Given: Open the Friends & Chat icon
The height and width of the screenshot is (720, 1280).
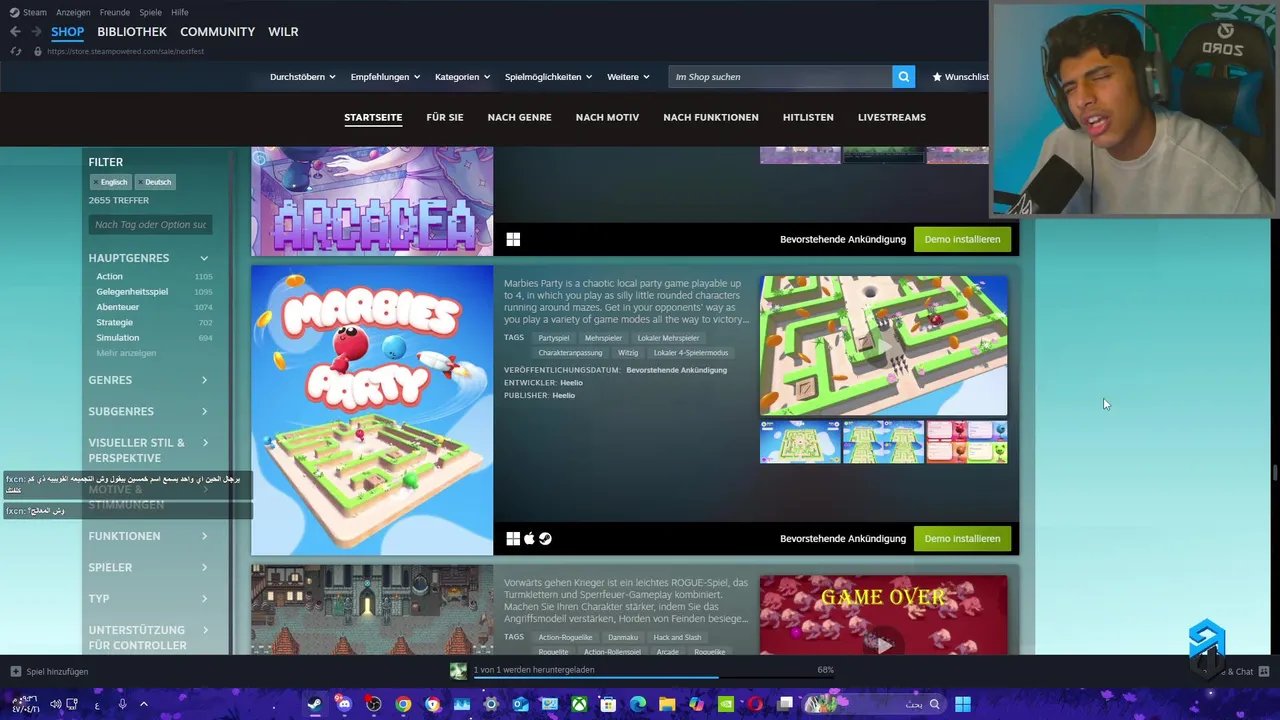Looking at the screenshot, I should (x=1264, y=671).
